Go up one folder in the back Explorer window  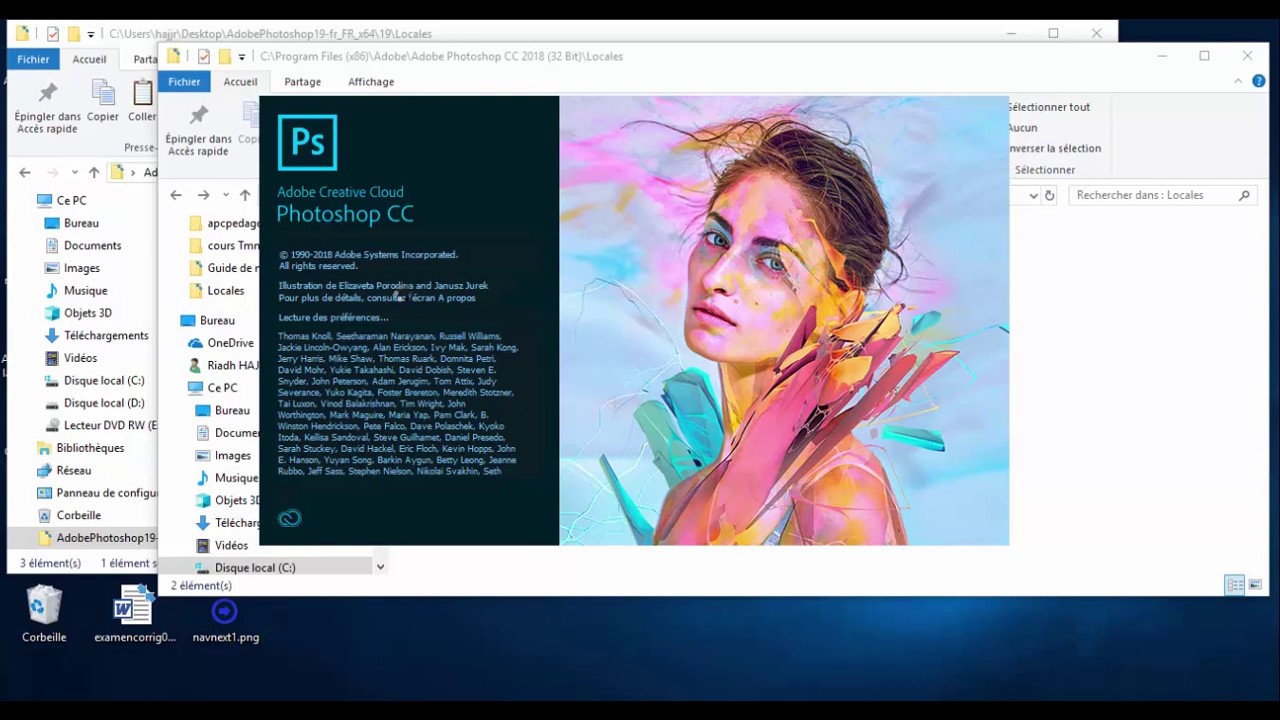click(93, 172)
